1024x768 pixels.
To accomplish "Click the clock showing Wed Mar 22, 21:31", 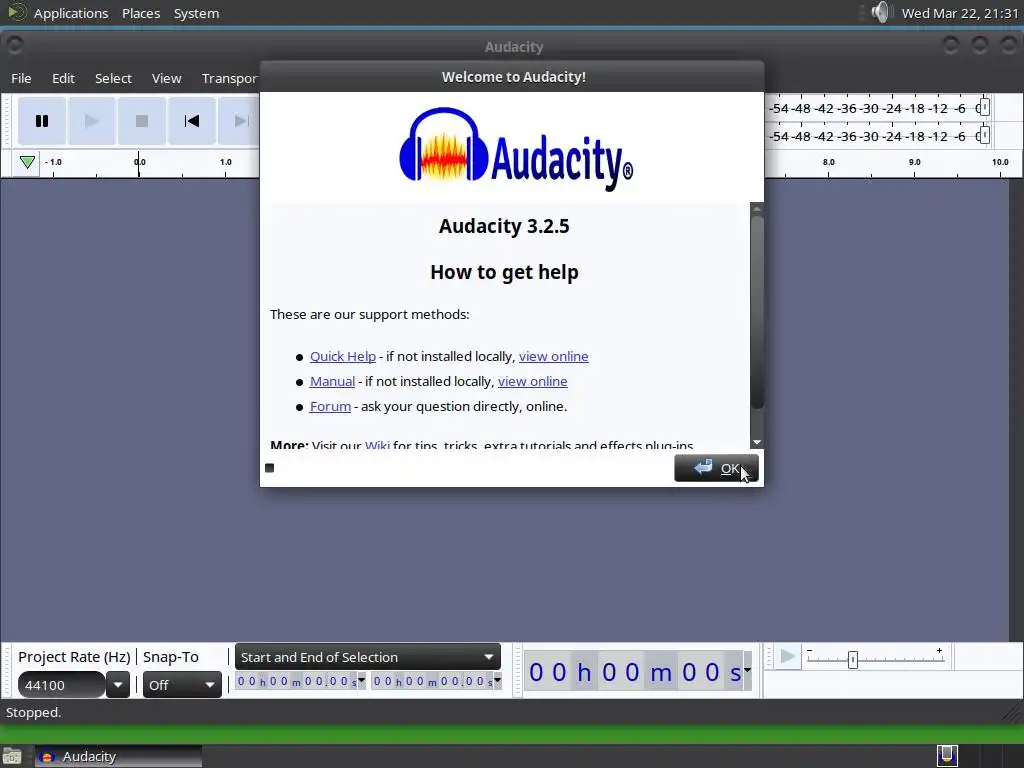I will (x=959, y=13).
